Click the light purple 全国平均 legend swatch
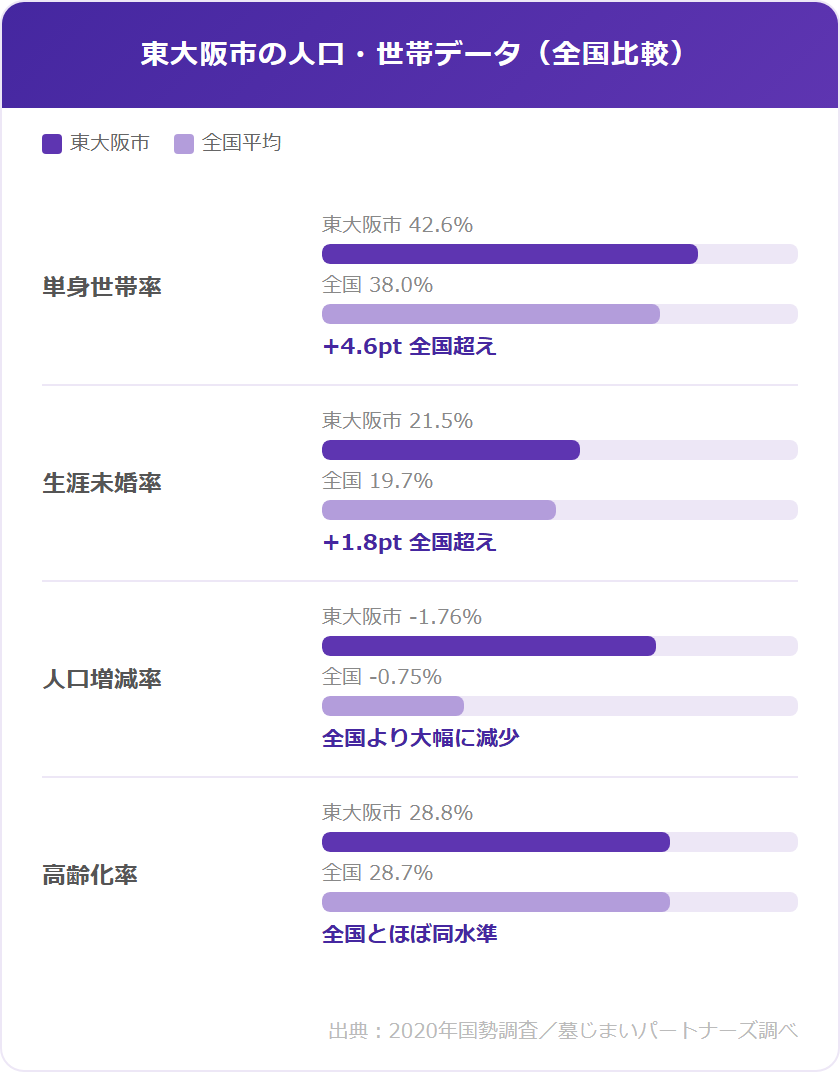 tap(184, 144)
